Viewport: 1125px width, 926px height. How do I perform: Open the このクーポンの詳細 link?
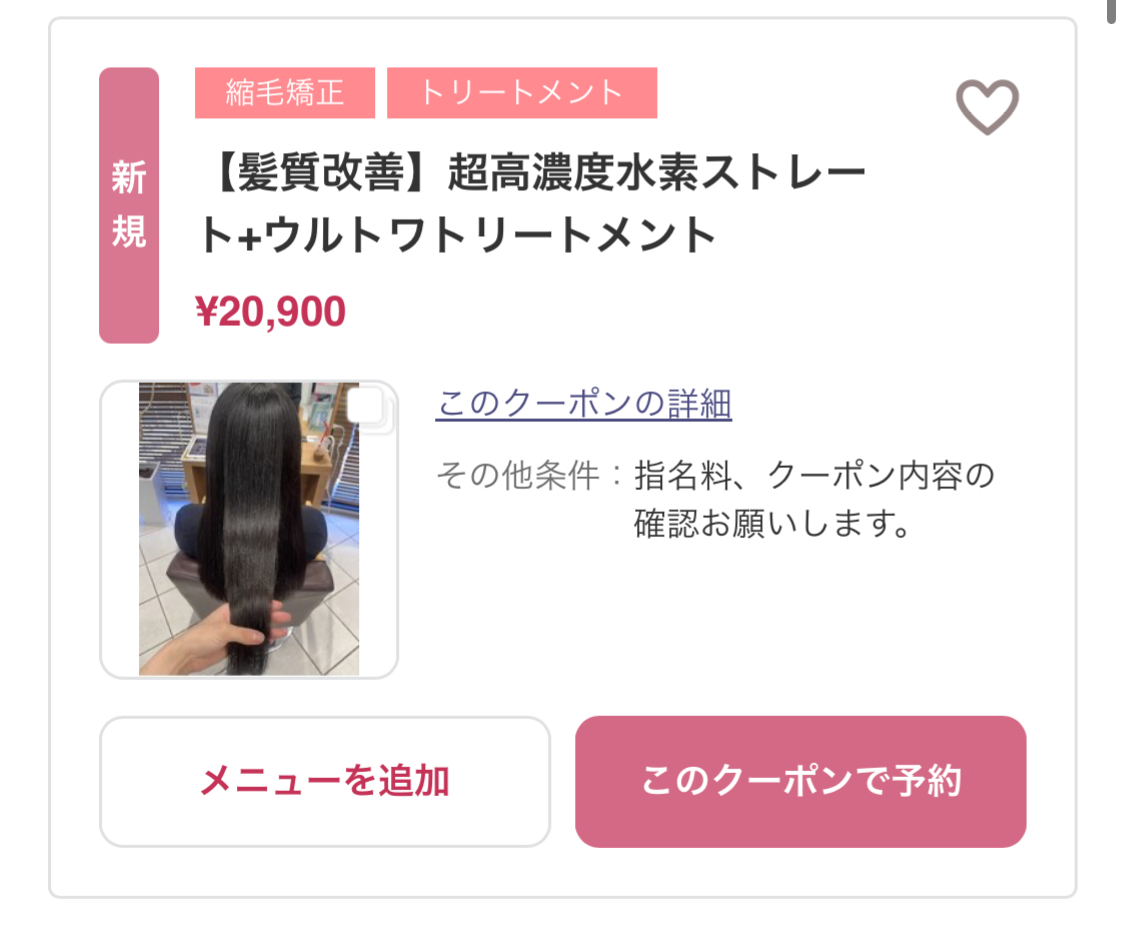[583, 404]
